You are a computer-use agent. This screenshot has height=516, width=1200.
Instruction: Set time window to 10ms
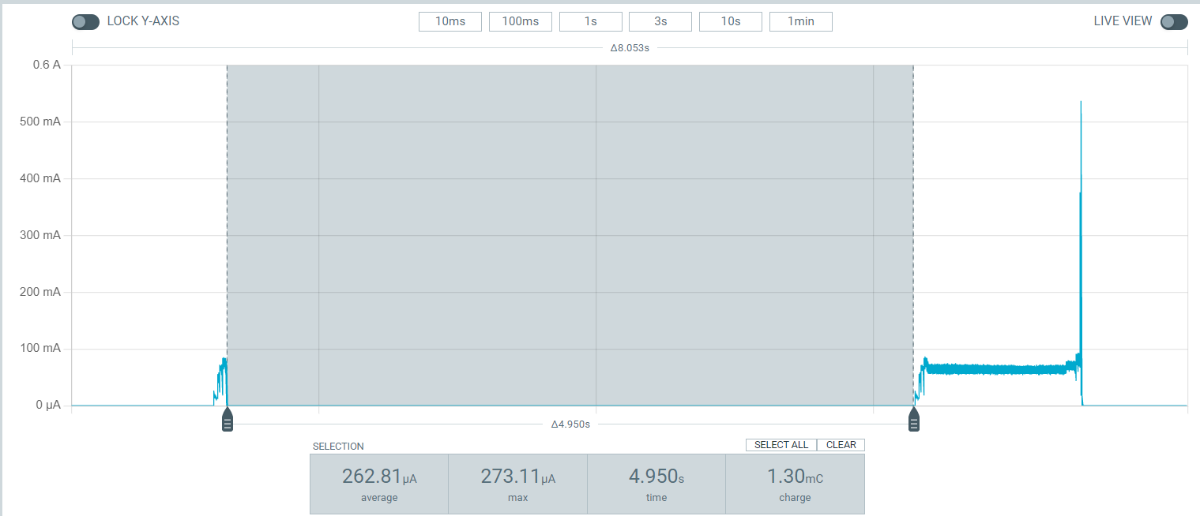(x=450, y=22)
